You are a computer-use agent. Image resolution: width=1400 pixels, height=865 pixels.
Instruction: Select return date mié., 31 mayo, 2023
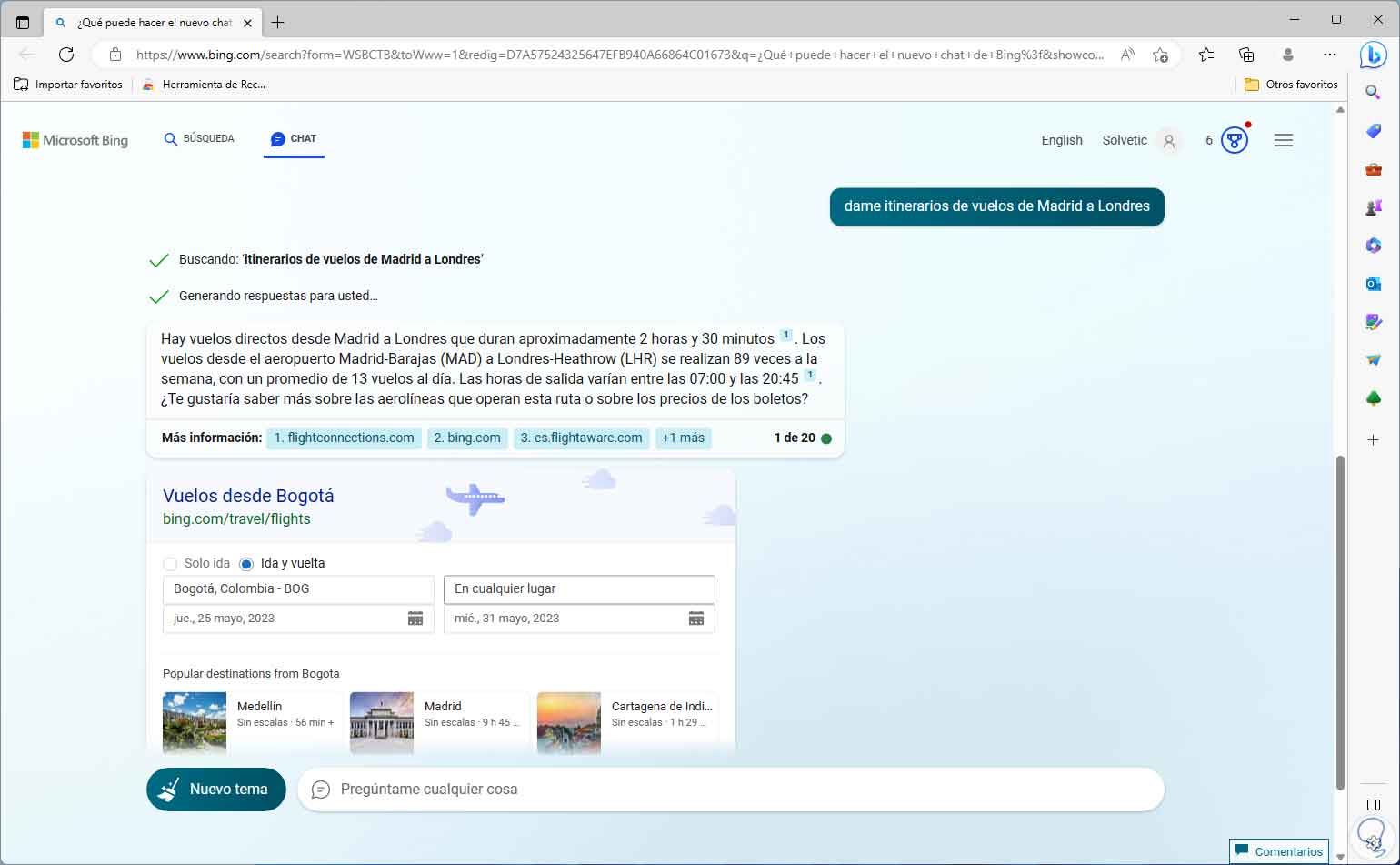[579, 619]
